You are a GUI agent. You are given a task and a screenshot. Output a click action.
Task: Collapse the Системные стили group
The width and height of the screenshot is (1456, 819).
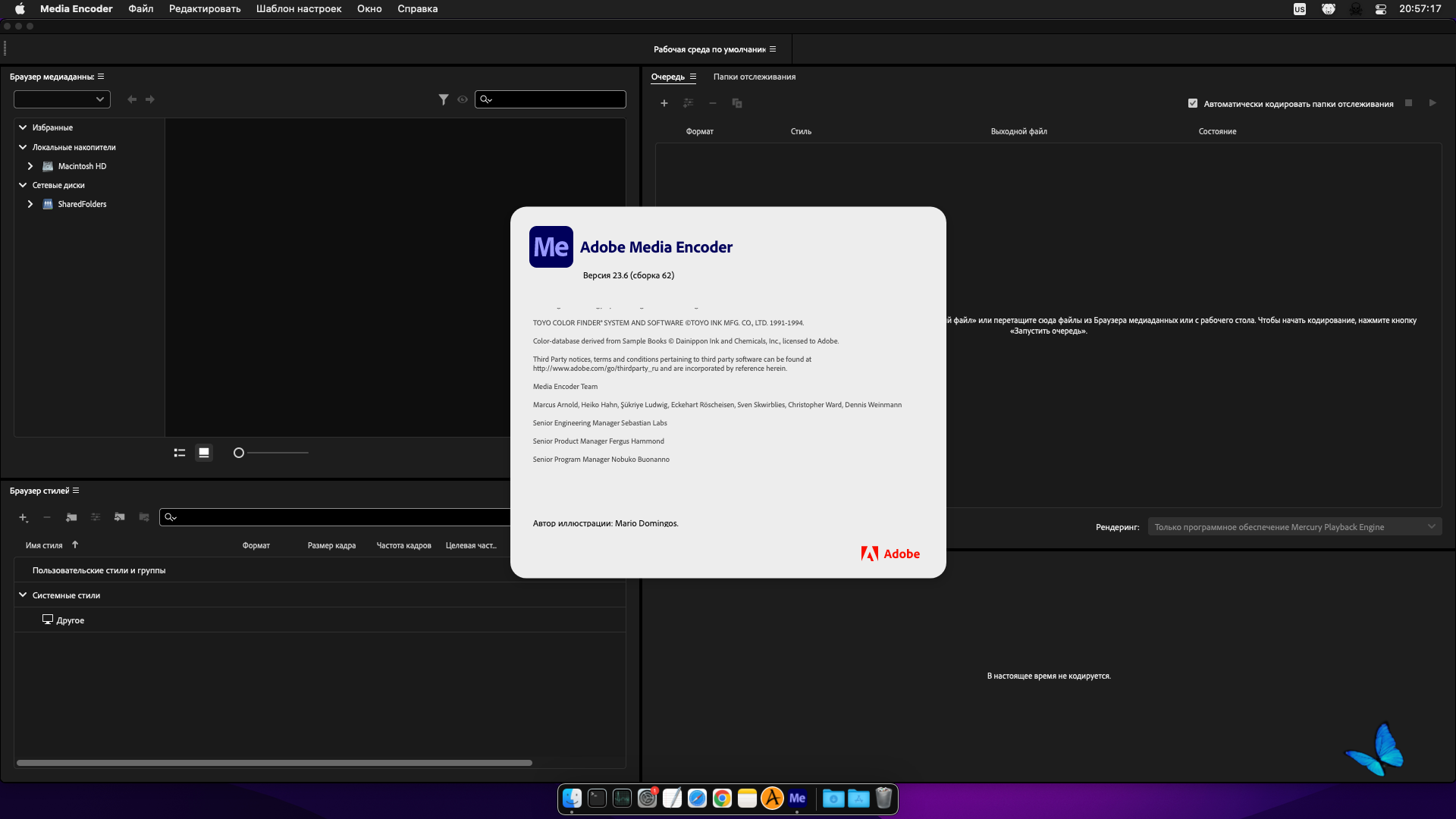click(23, 595)
